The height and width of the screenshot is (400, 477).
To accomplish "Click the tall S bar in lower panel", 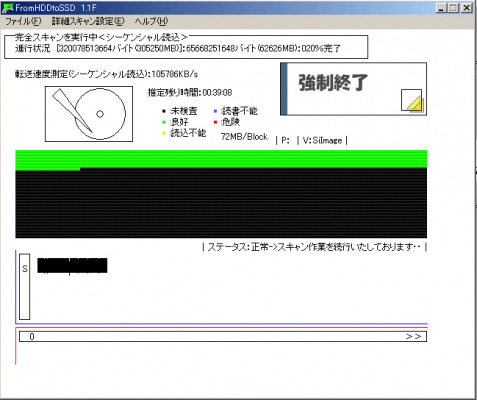I will [x=24, y=287].
